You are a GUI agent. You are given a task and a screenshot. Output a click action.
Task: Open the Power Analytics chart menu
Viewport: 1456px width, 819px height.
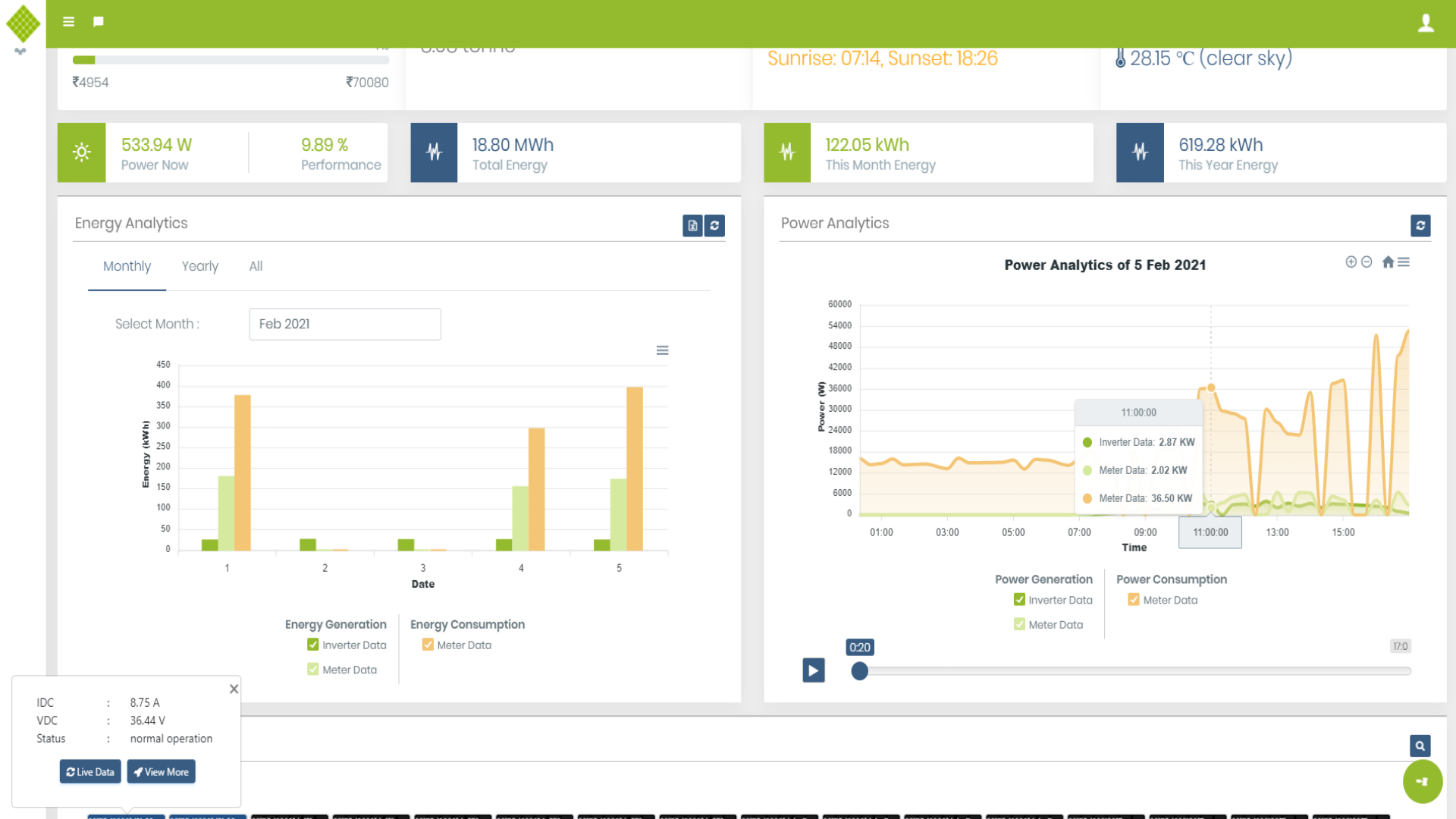click(x=1404, y=262)
